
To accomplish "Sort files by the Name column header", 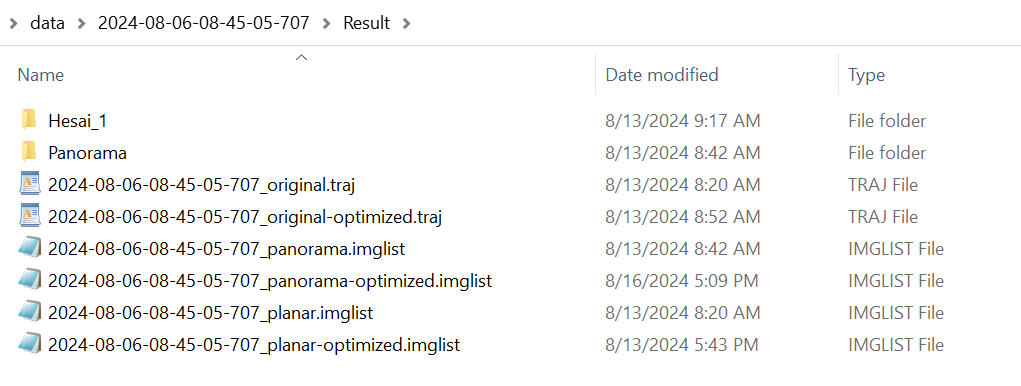I will (40, 75).
